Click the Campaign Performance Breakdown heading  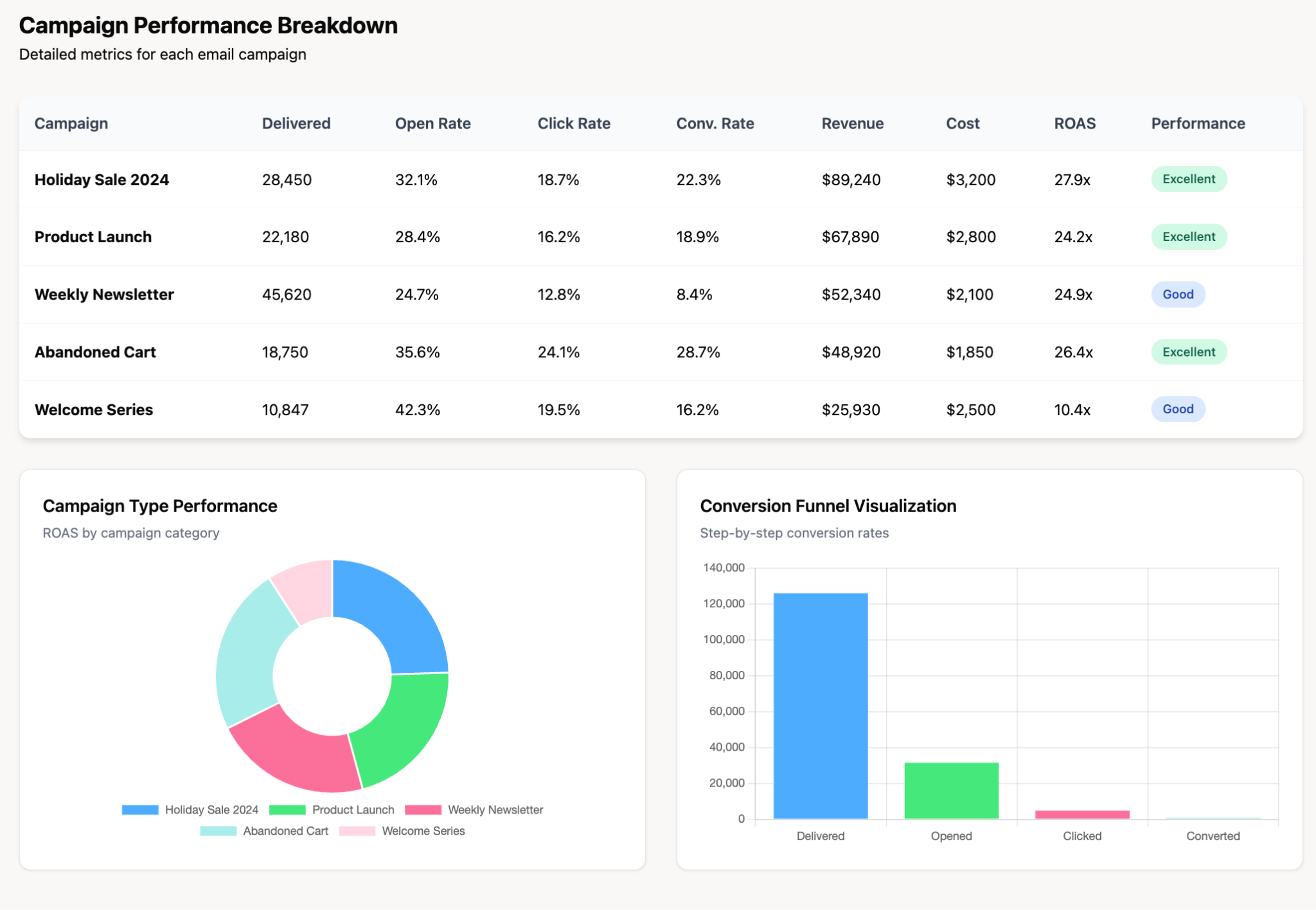tap(208, 26)
